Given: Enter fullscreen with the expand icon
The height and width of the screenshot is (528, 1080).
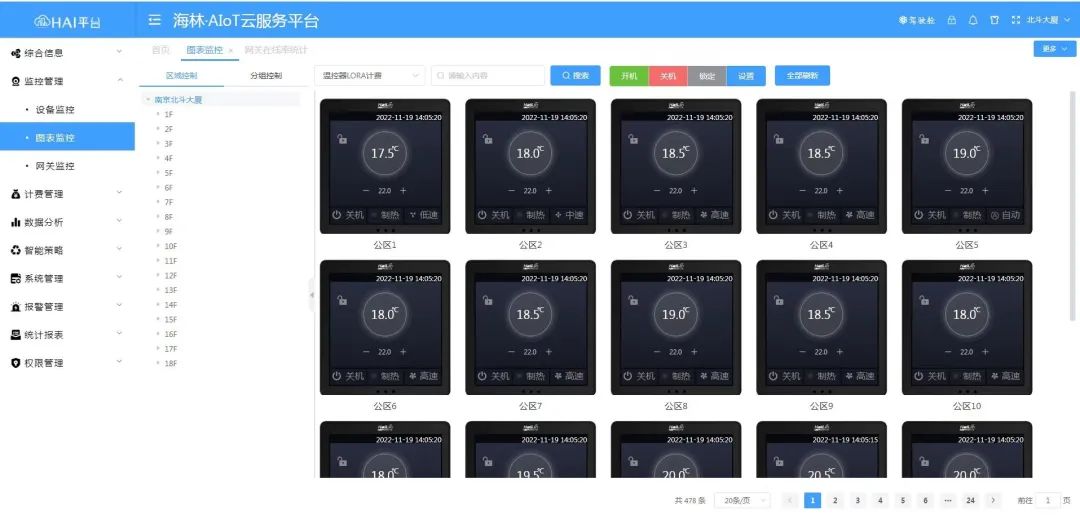Looking at the screenshot, I should [1016, 20].
